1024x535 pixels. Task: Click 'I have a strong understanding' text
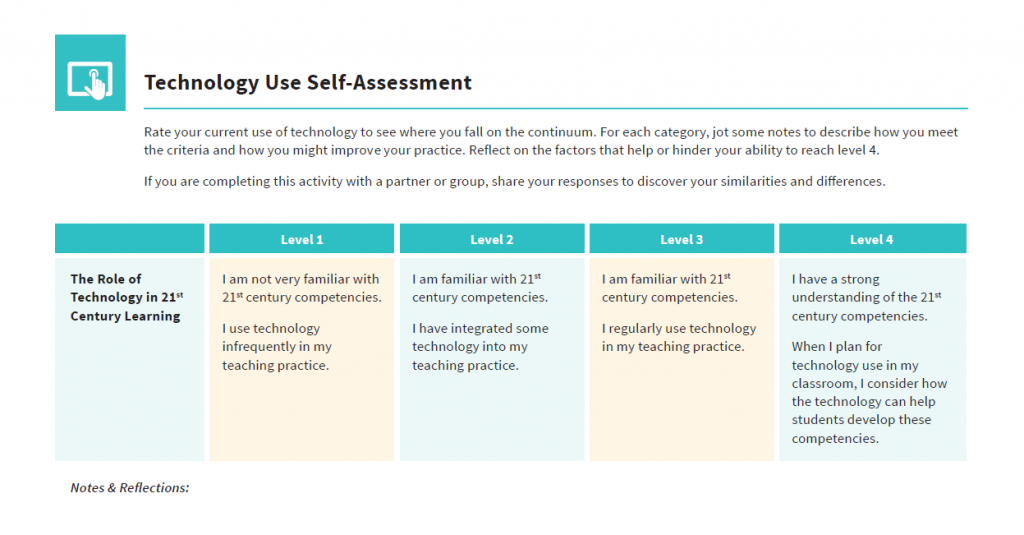866,298
